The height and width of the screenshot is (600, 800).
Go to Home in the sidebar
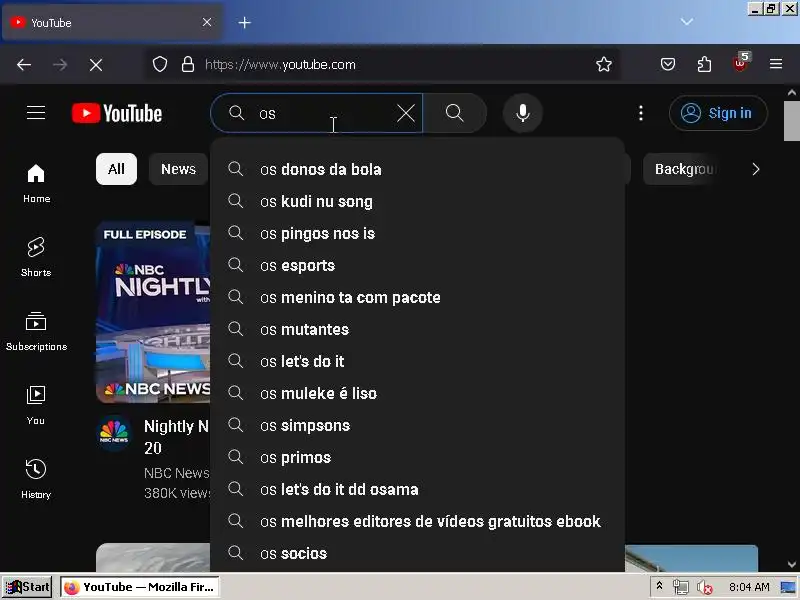point(36,184)
